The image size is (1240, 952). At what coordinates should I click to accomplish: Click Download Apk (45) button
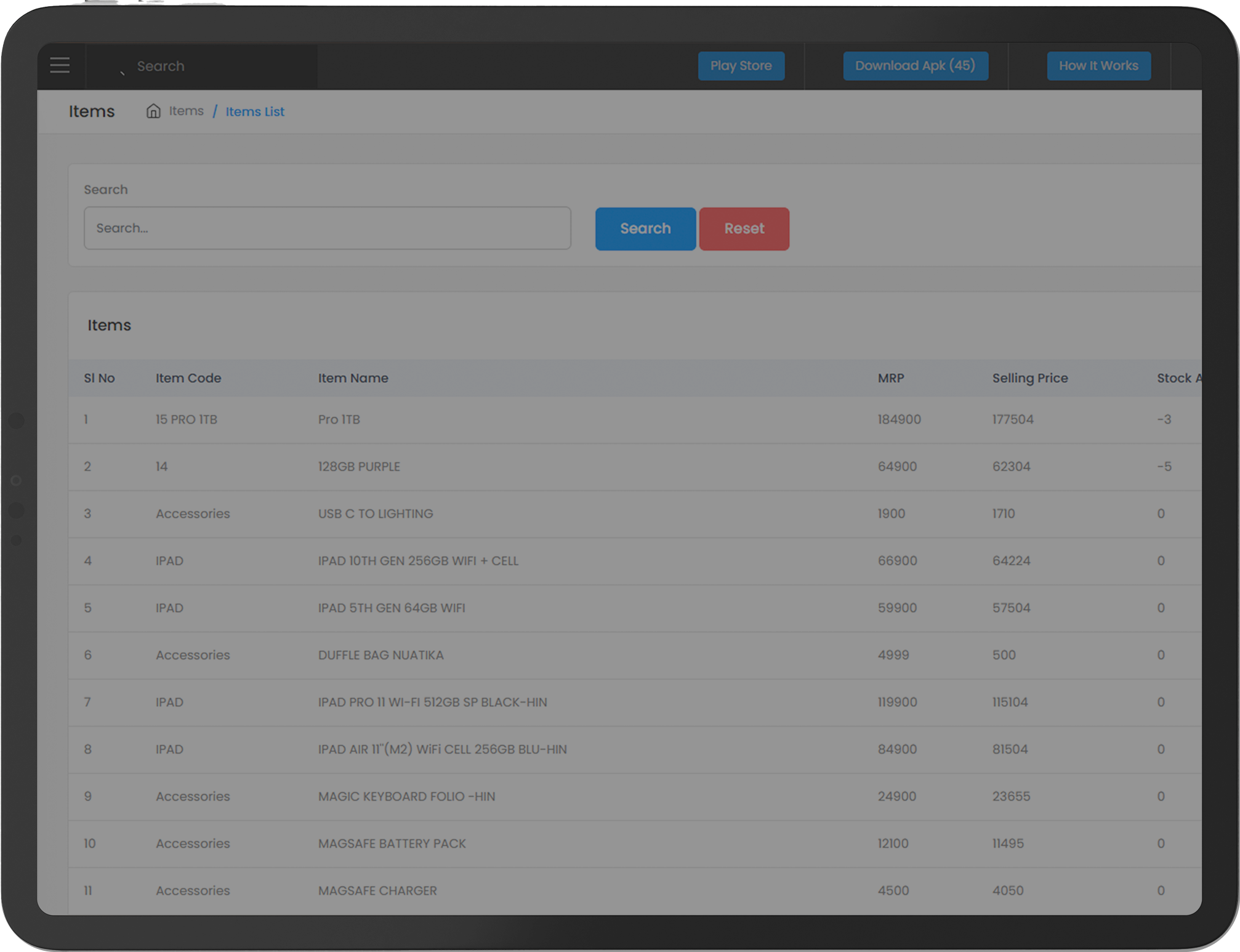coord(915,66)
